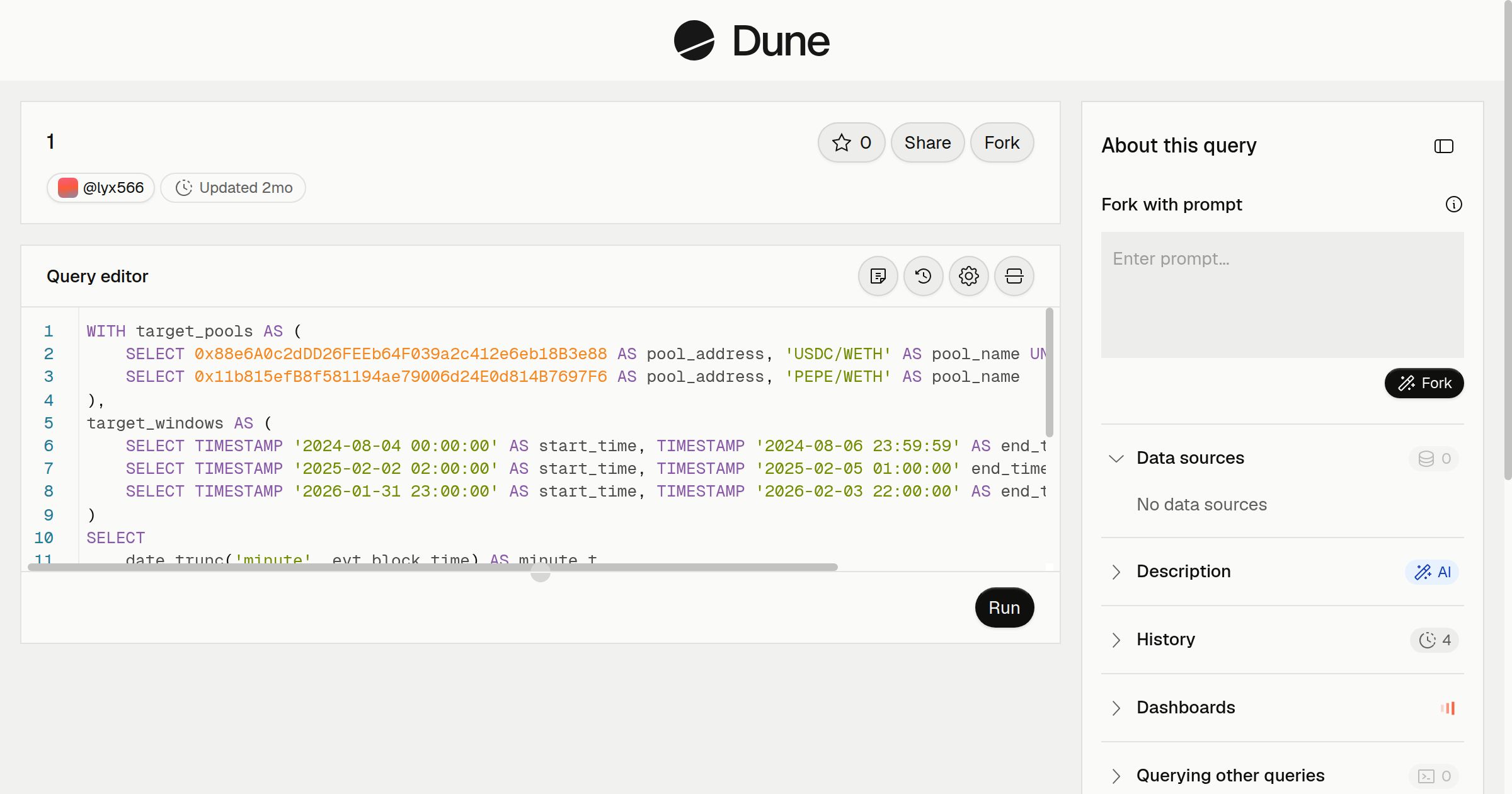Screen dimensions: 1512x794
Task: Generate AI description
Action: (x=1431, y=572)
